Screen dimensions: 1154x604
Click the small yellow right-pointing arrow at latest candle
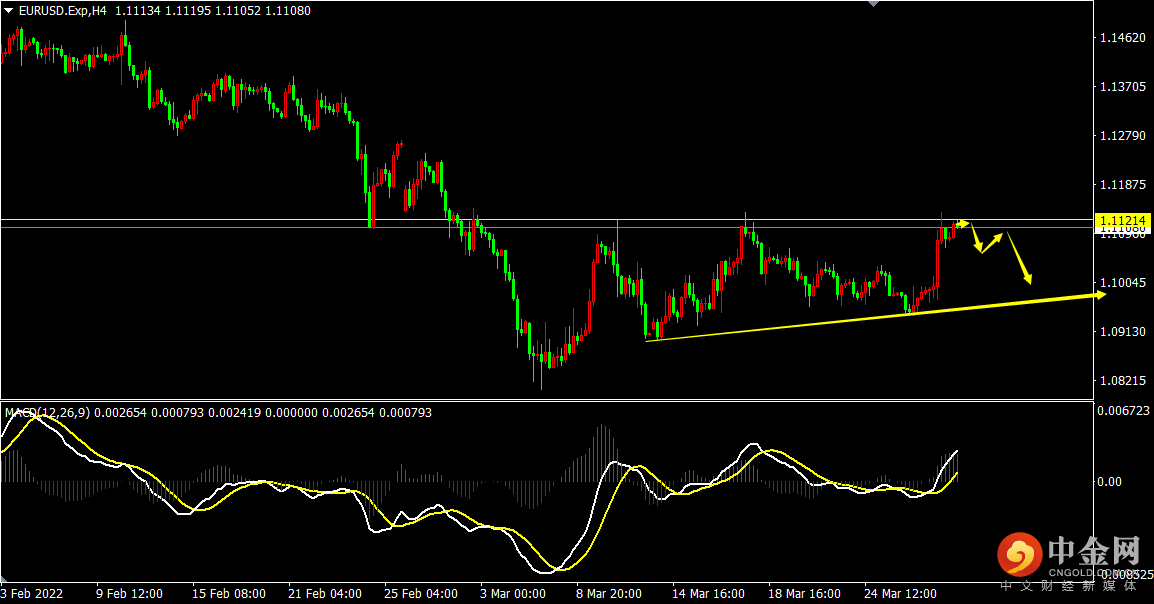pos(963,224)
